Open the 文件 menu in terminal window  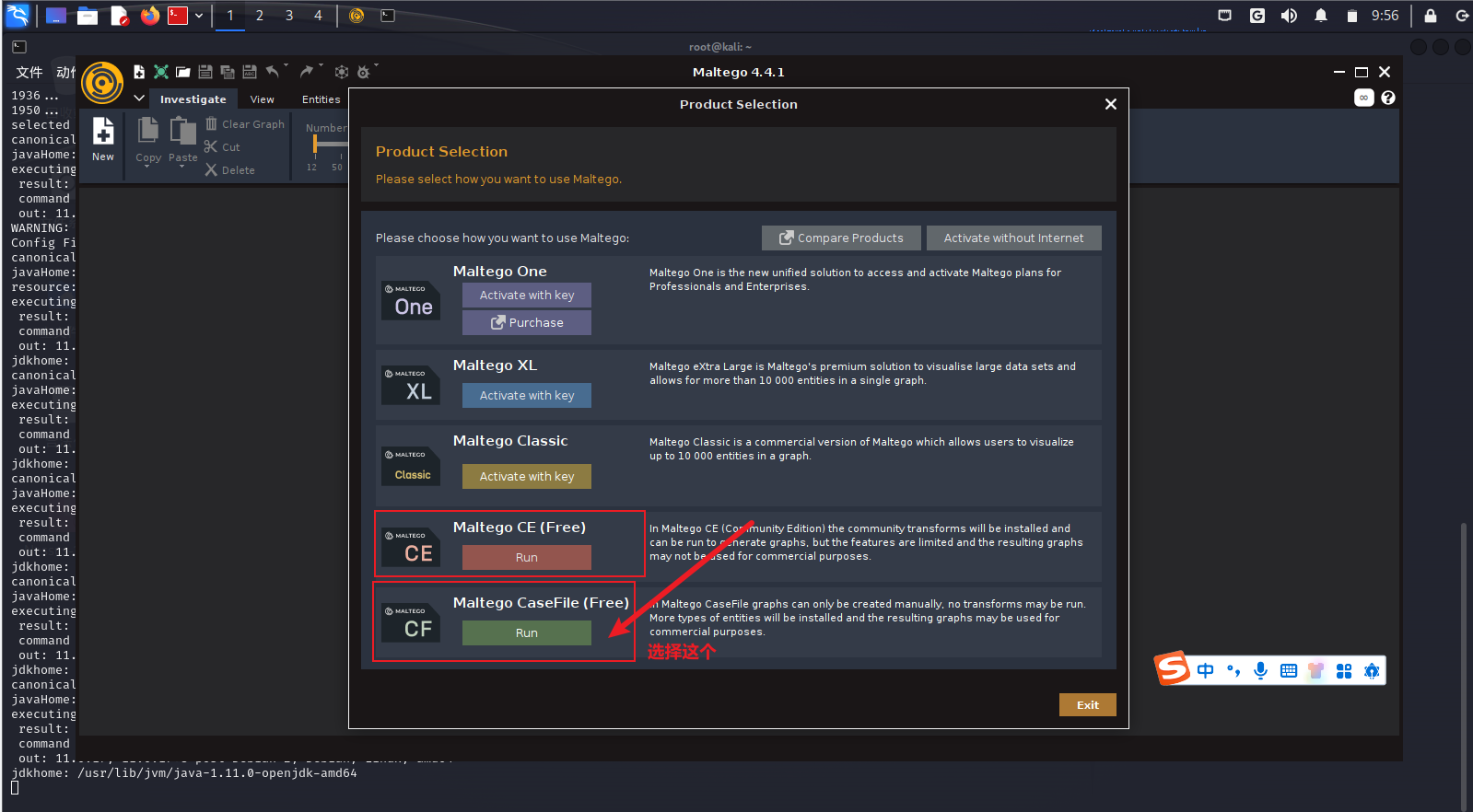29,72
